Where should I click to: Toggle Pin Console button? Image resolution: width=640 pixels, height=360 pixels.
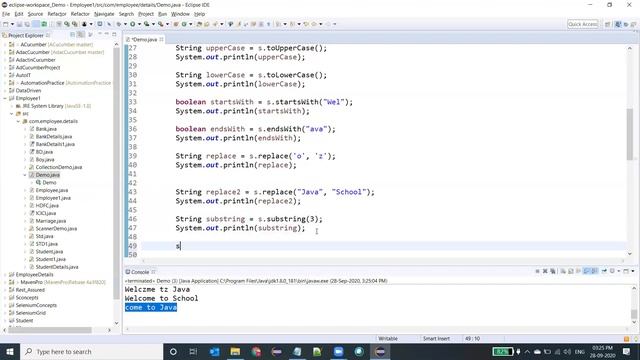point(604,271)
